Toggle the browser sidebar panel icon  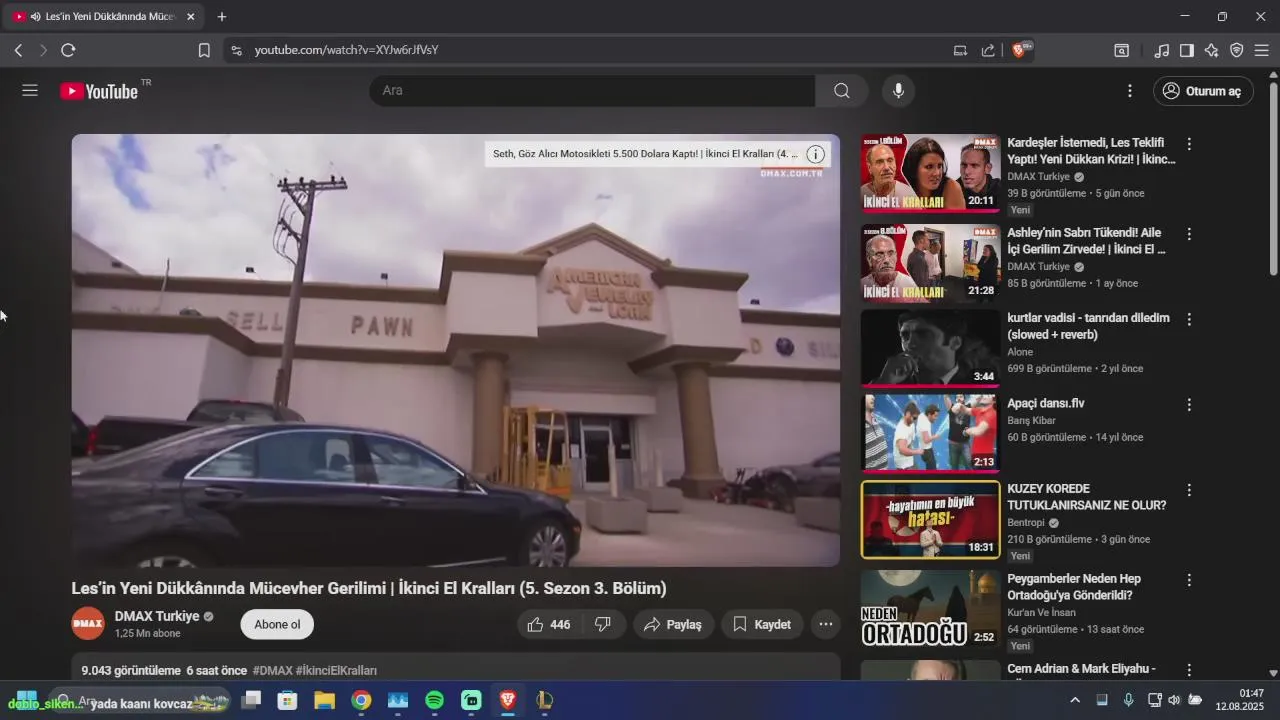[x=1187, y=50]
